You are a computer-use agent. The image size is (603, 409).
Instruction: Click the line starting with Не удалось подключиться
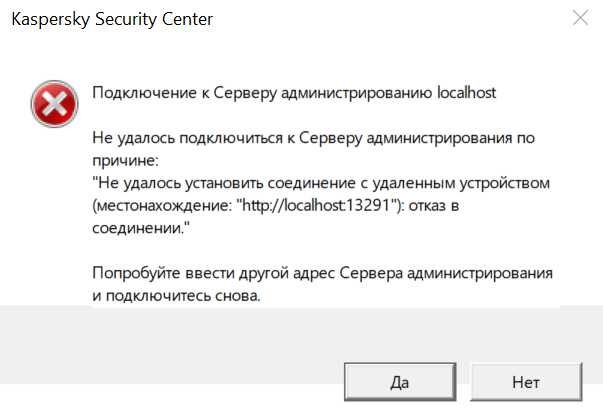[313, 138]
